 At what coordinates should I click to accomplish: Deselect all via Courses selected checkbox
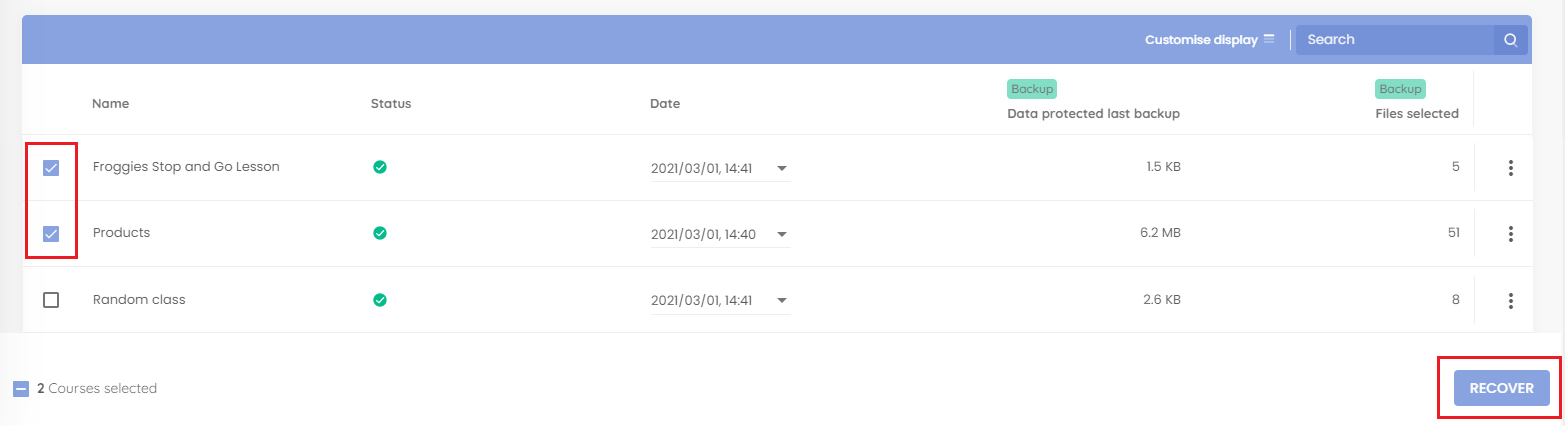point(21,389)
